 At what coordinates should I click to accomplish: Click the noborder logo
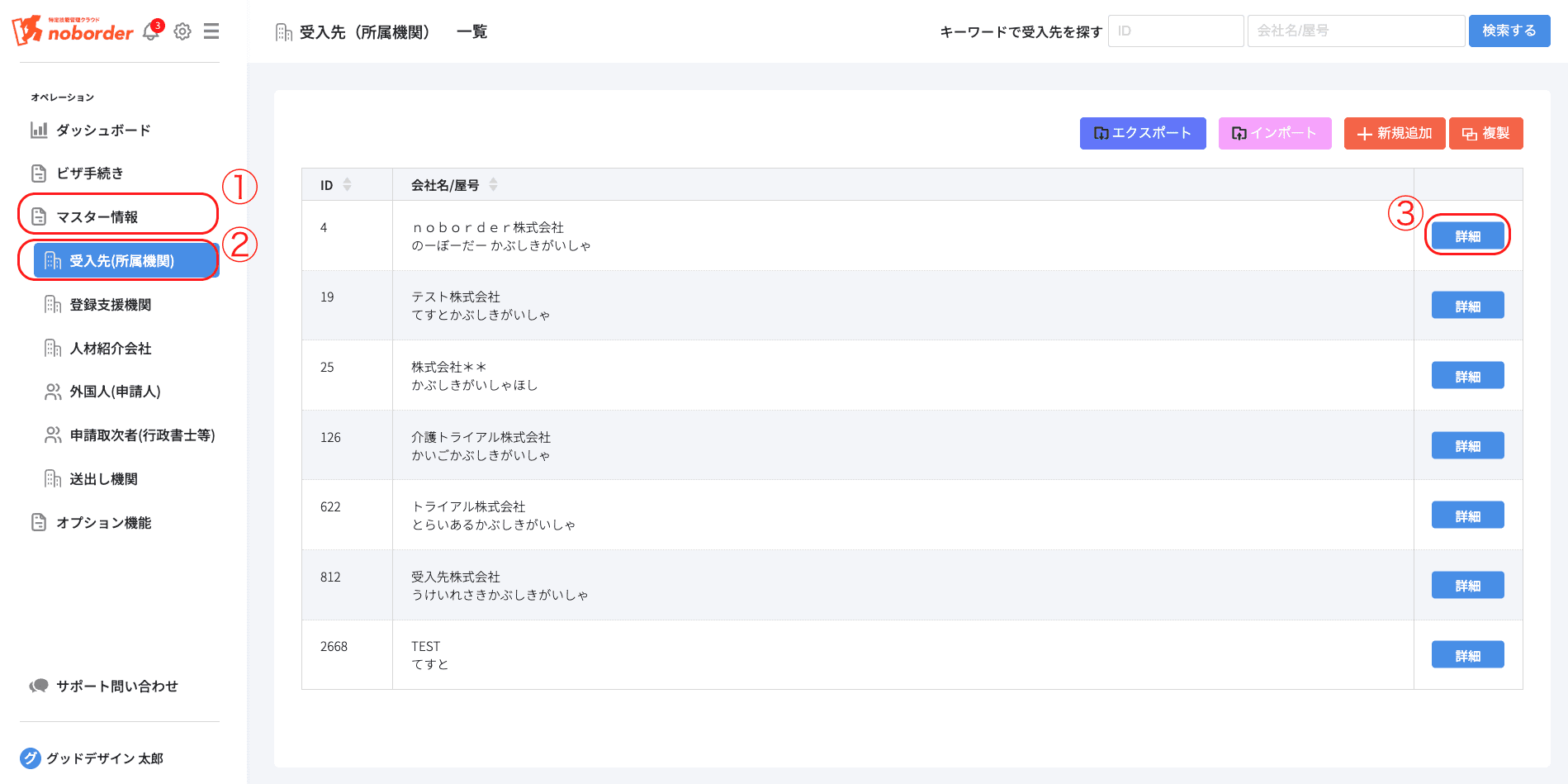point(73,31)
